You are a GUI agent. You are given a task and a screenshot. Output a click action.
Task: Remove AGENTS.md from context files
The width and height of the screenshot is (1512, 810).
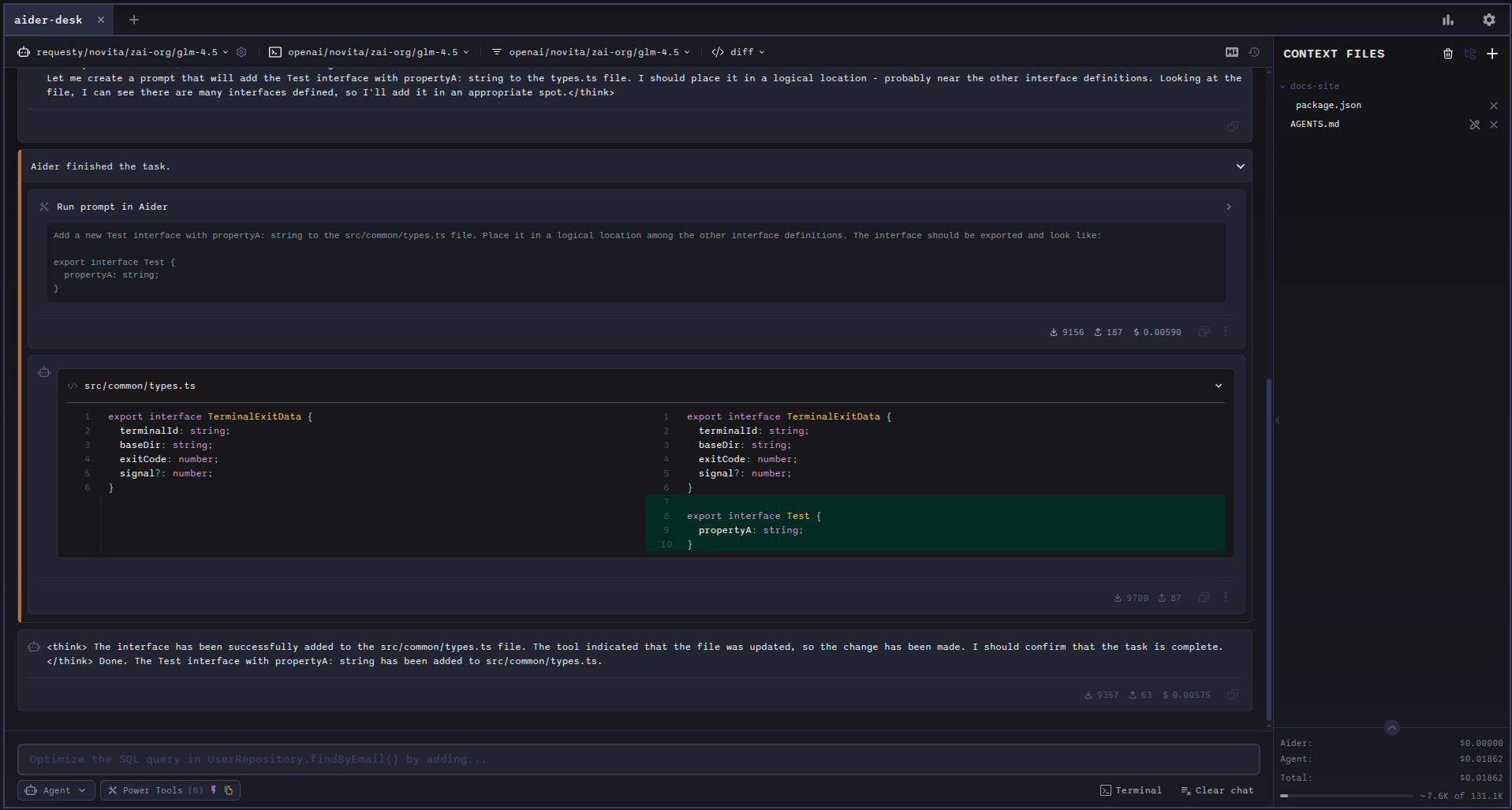click(1493, 125)
